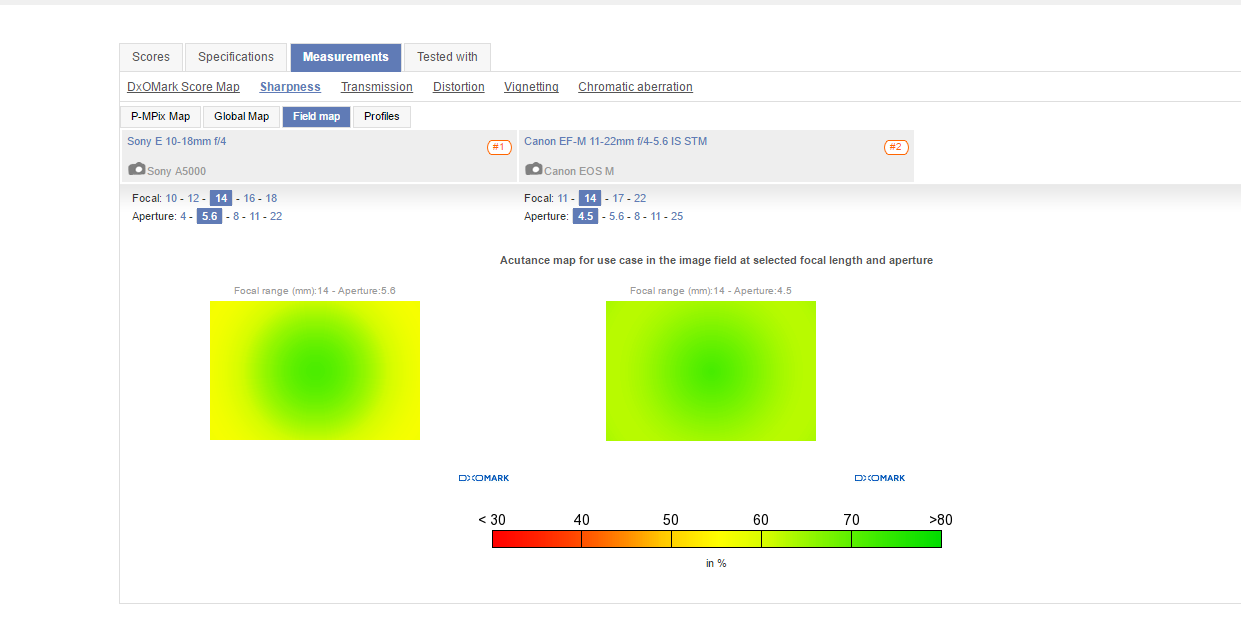
Task: Set Canon aperture to 25
Action: 677,216
